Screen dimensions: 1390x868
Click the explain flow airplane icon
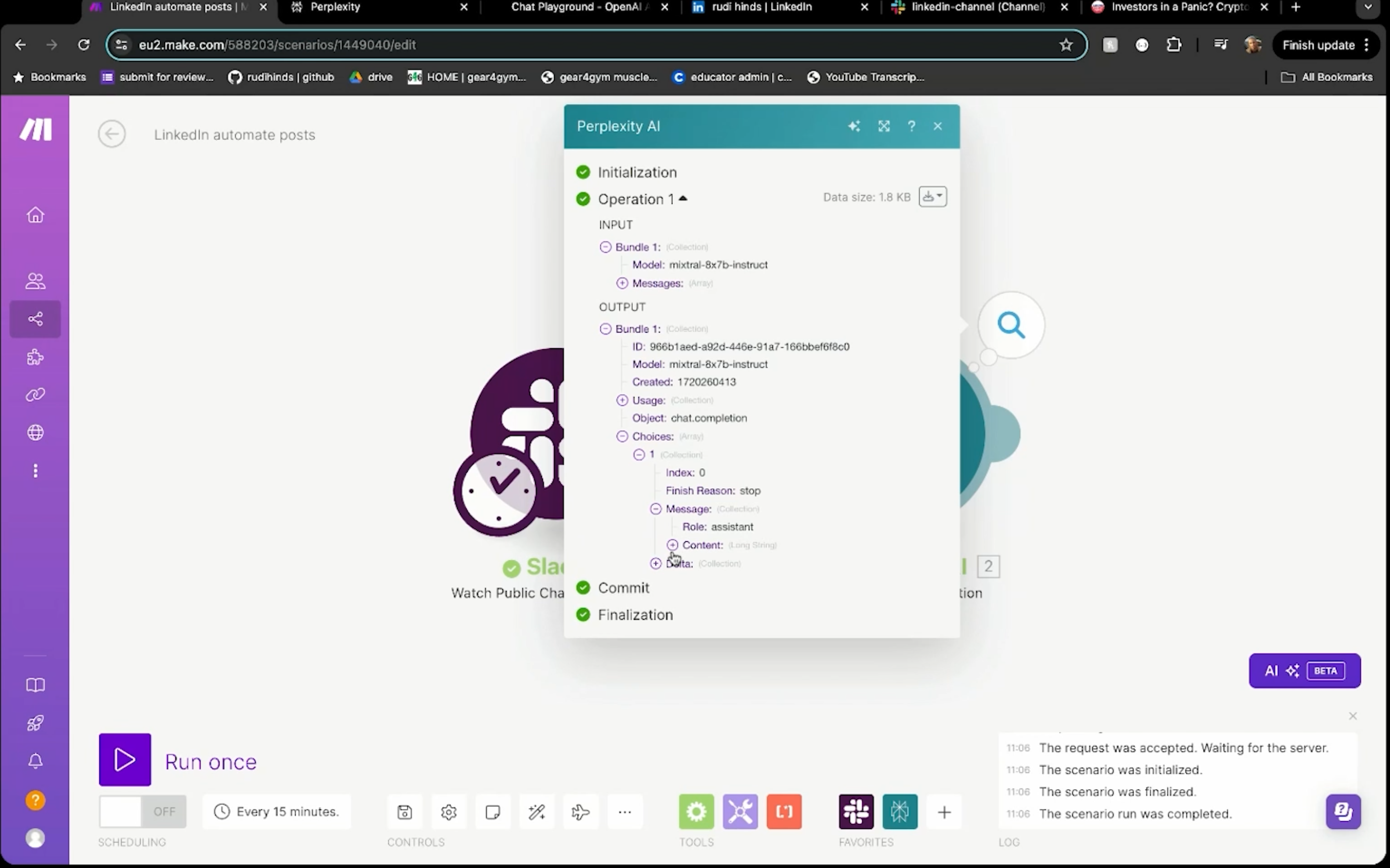pos(580,812)
